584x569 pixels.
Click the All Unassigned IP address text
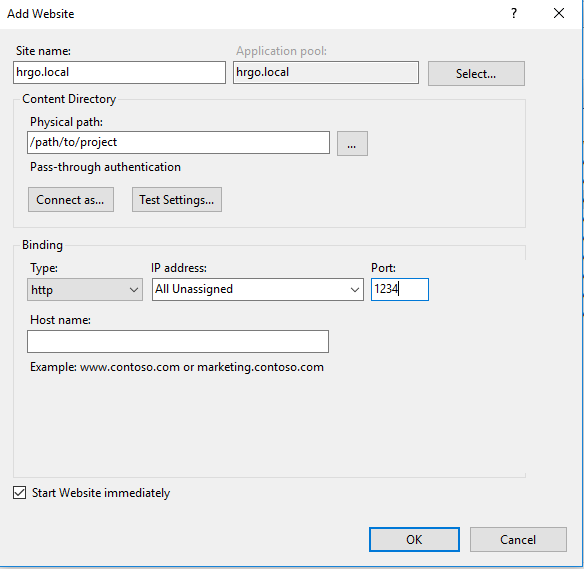[194, 289]
